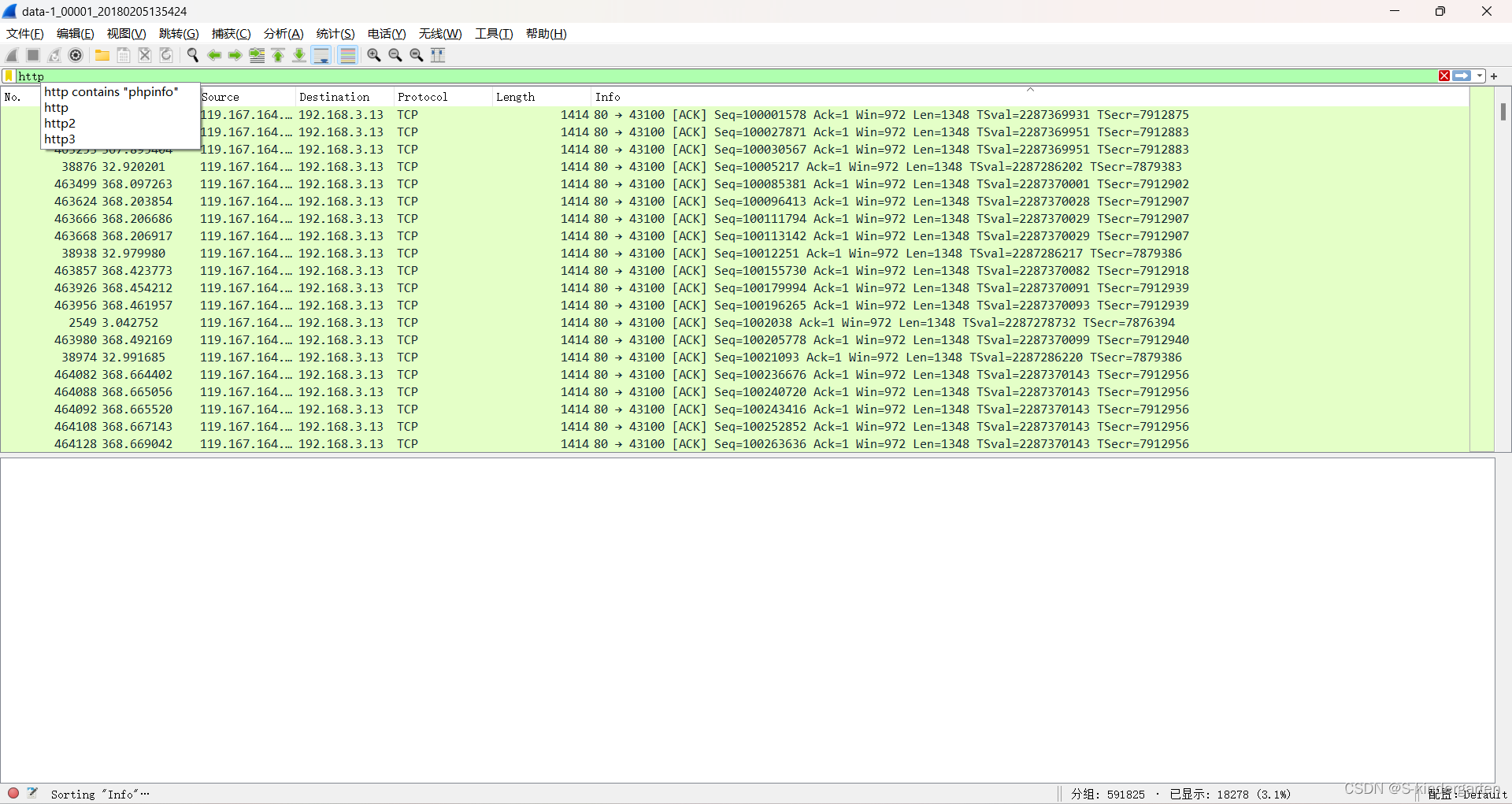Add a filter button with plus icon
1512x804 pixels.
1494,76
